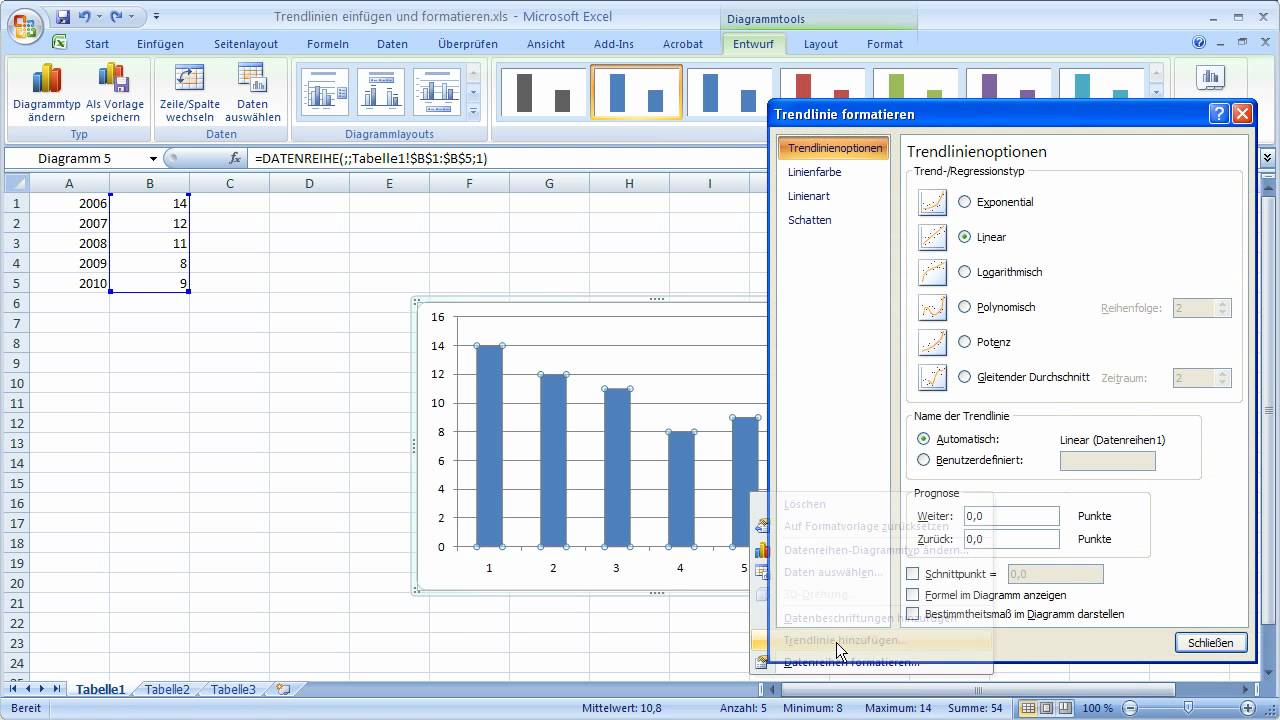Select Linear radio button

coord(964,237)
